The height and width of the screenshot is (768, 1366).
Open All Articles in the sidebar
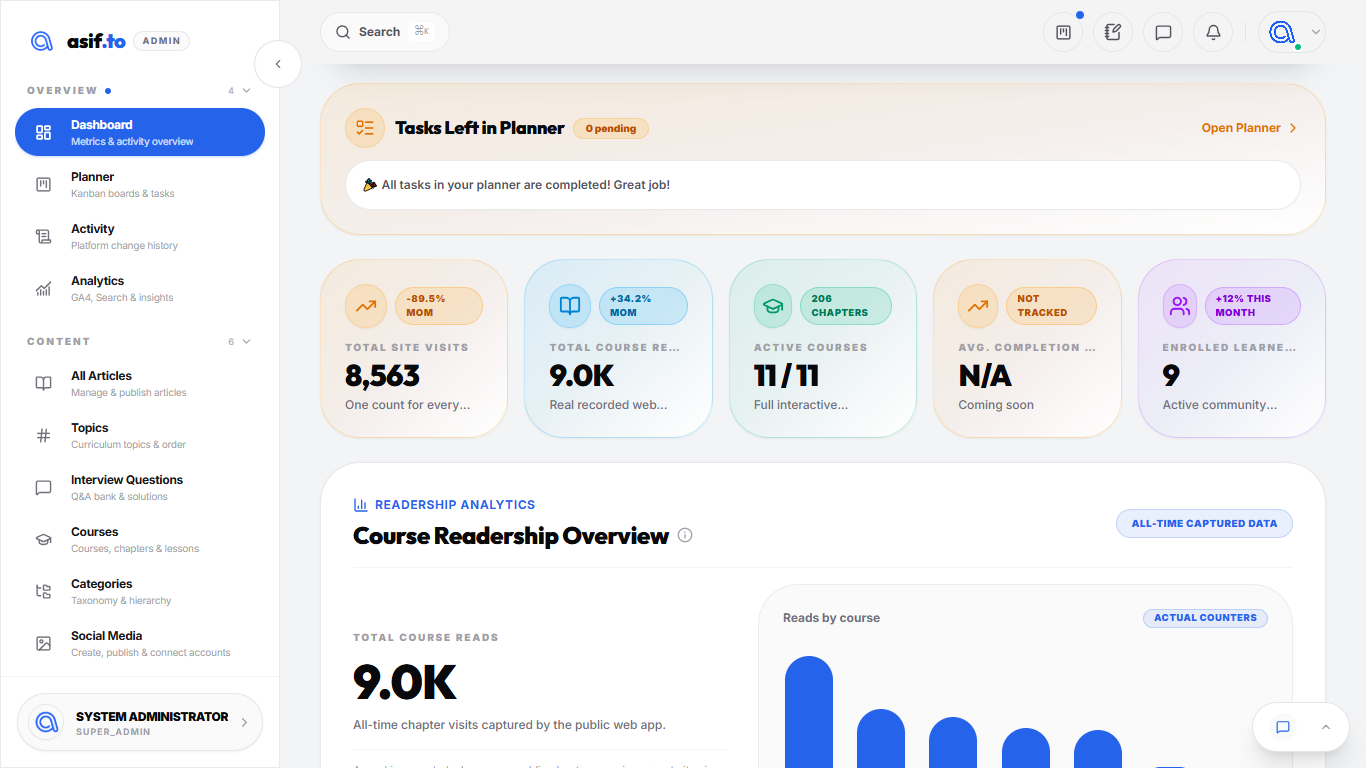click(140, 383)
